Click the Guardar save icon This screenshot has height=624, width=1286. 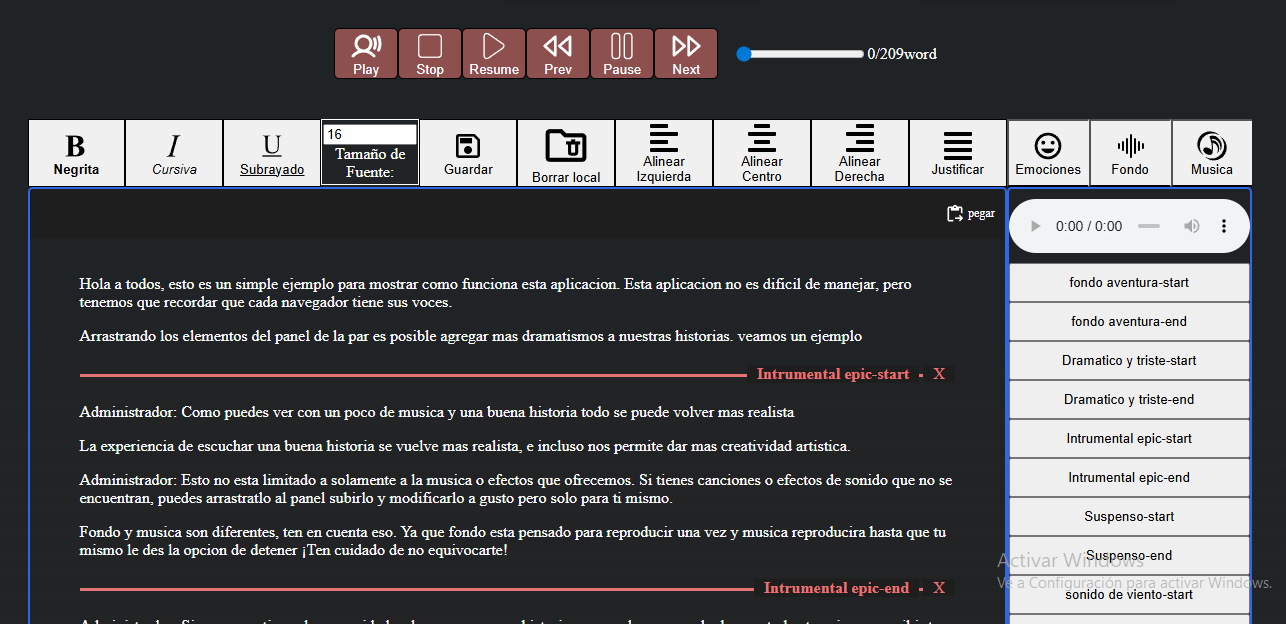click(468, 152)
